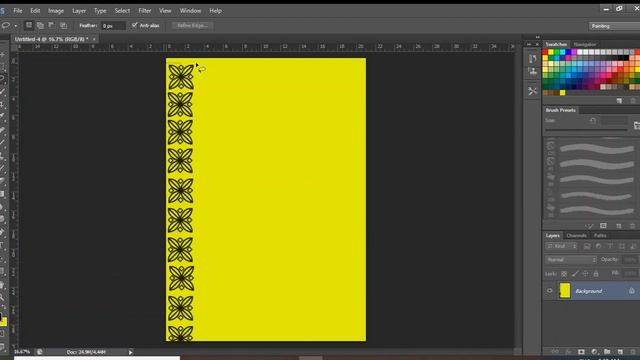Toggle lock image pixels brush icon
The image size is (640, 360).
(575, 274)
